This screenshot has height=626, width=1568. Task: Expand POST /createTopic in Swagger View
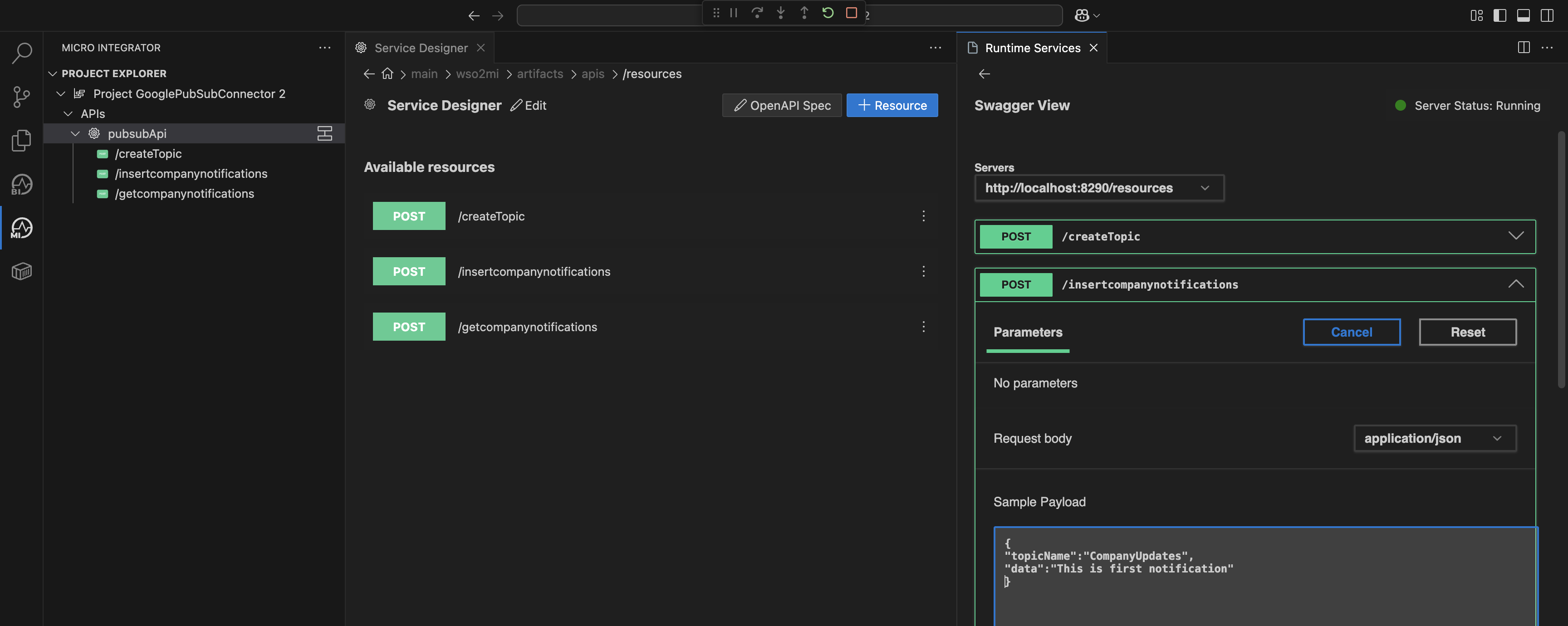pyautogui.click(x=1516, y=236)
